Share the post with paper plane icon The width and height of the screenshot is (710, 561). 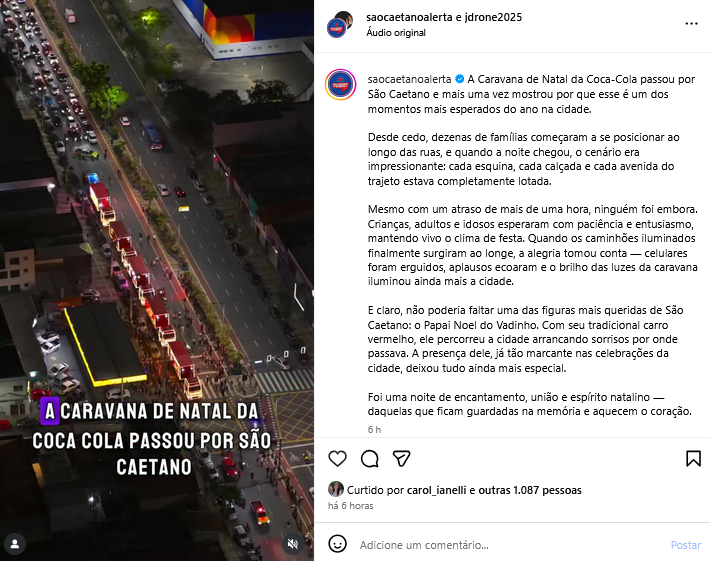(402, 459)
